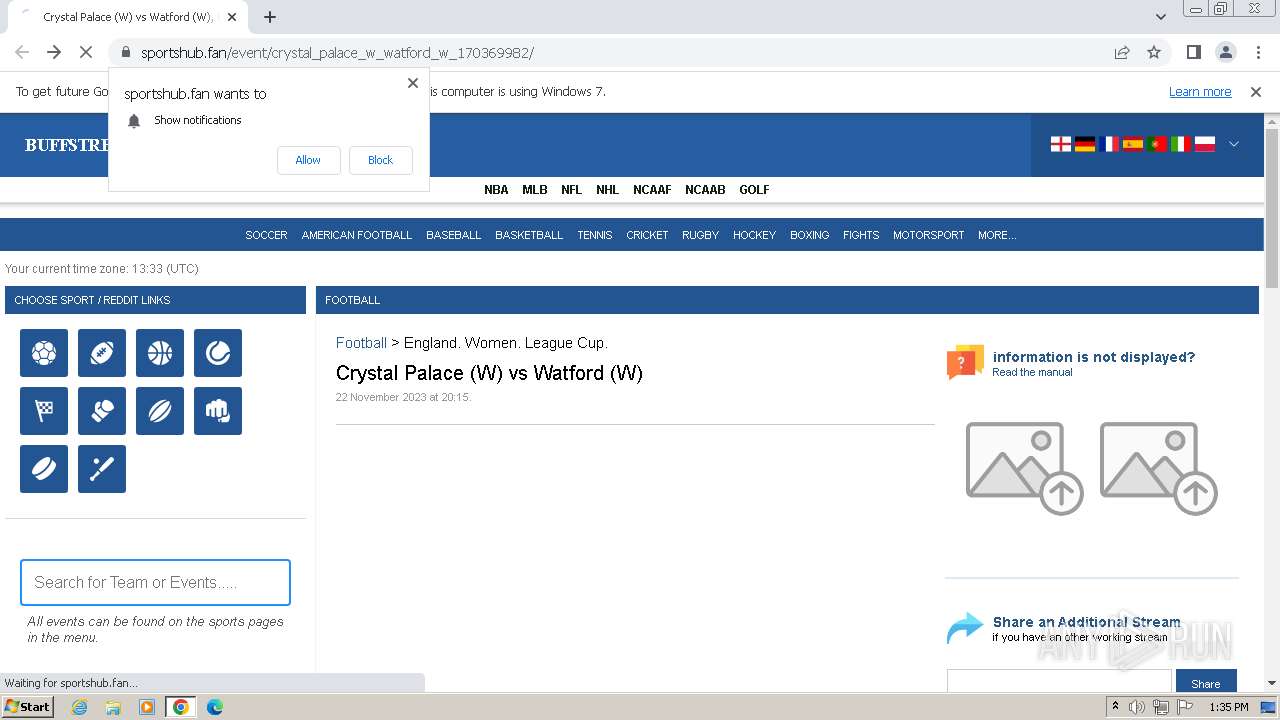Open the Chrome profile avatar

point(1225,53)
